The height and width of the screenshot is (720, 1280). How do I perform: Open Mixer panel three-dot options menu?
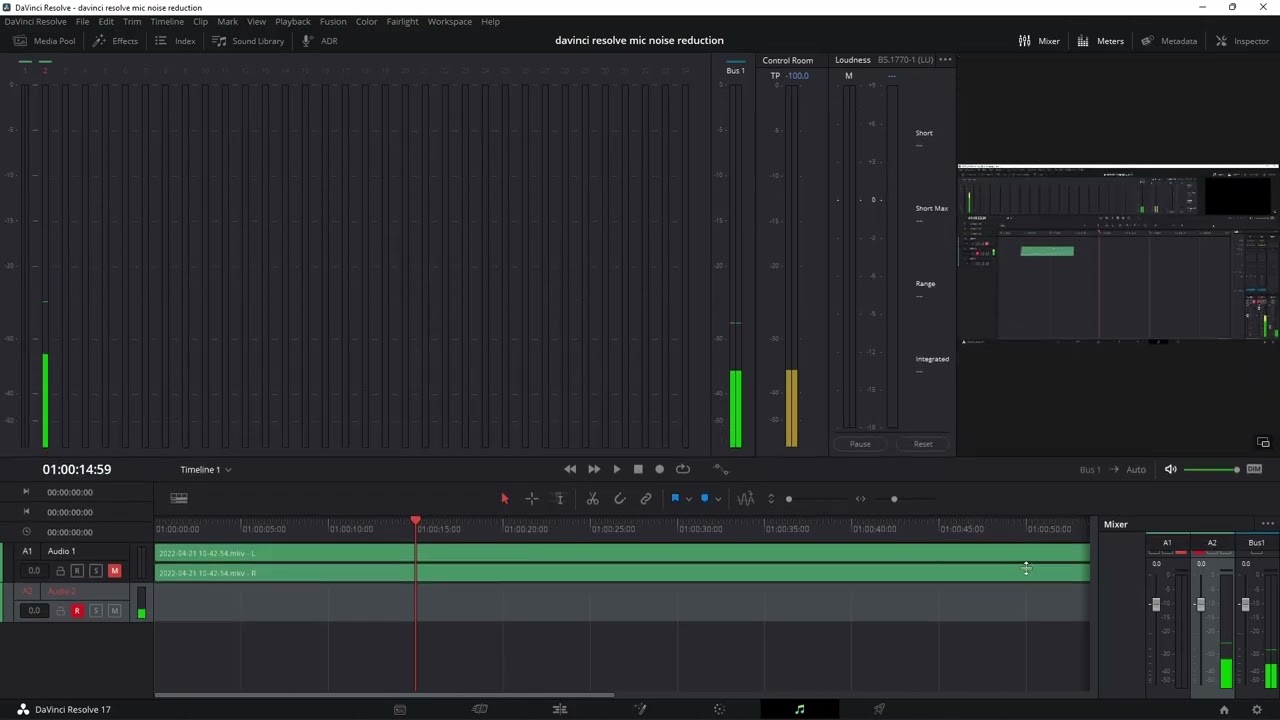tap(1268, 524)
